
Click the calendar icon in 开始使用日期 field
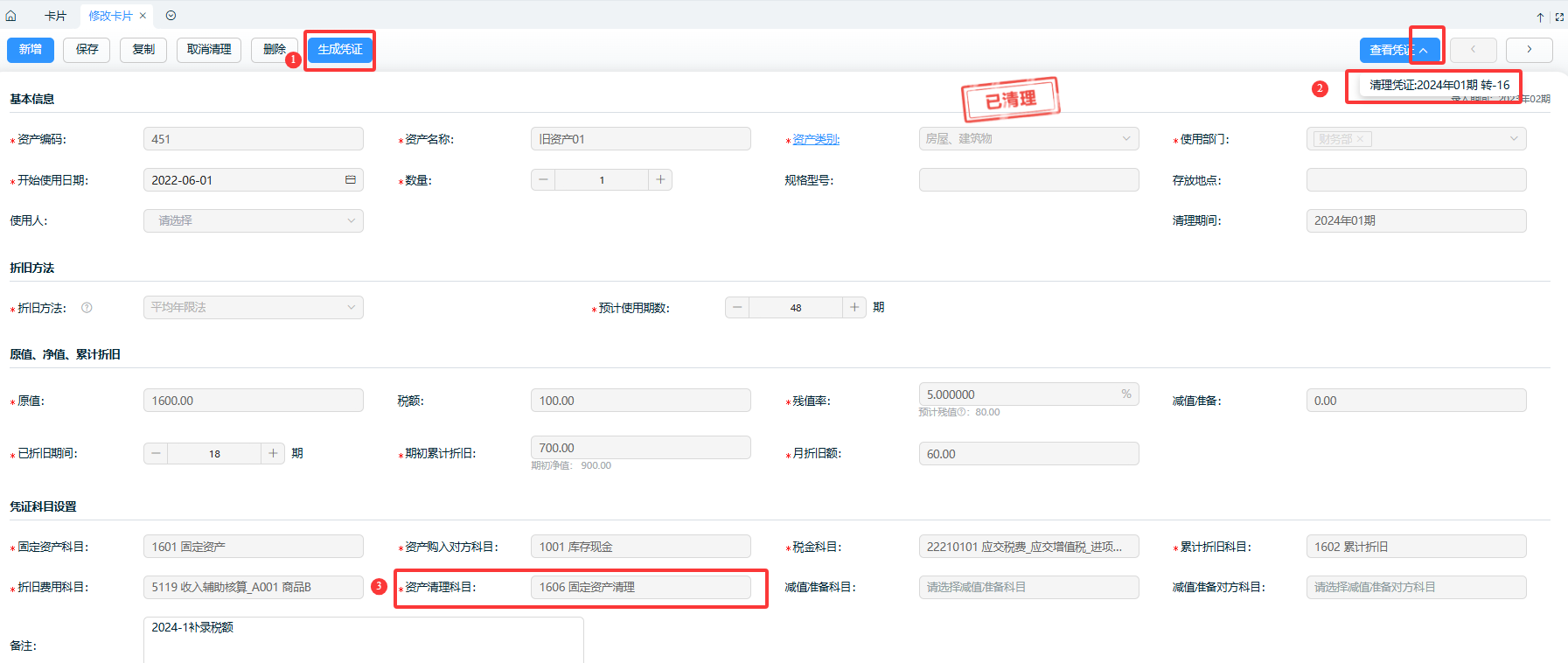coord(350,180)
